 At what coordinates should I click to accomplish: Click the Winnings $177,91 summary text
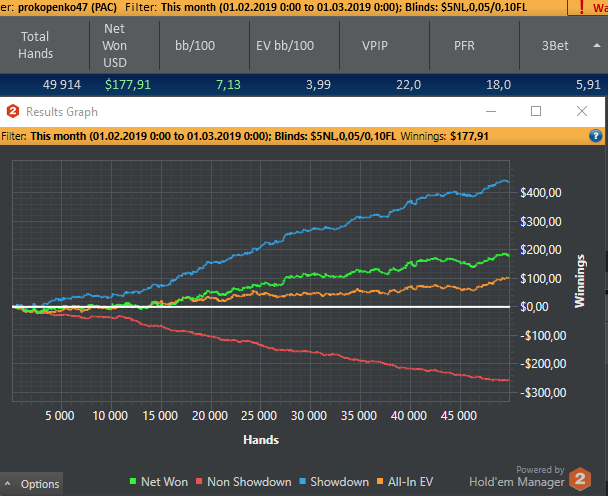444,136
